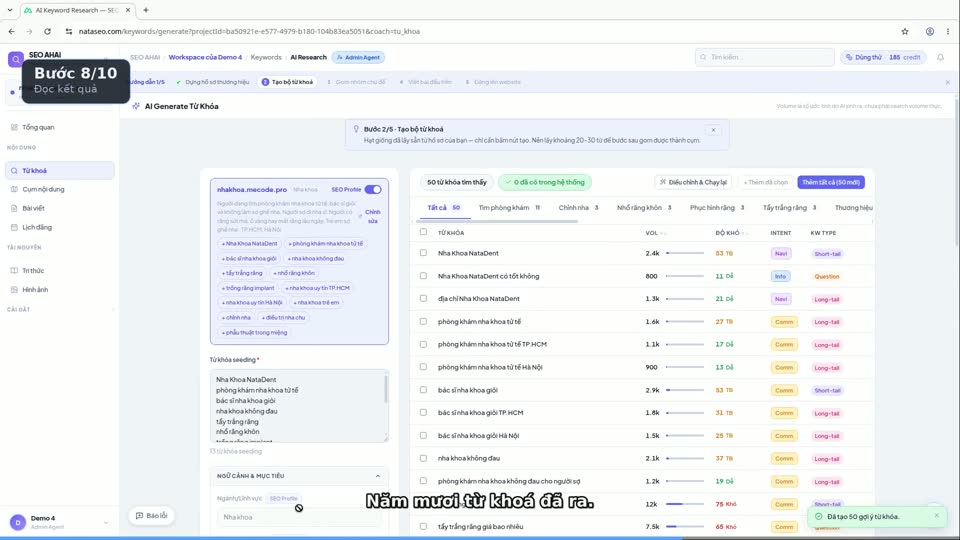Click the Từ khóa seeding text area
The height and width of the screenshot is (540, 960).
299,405
